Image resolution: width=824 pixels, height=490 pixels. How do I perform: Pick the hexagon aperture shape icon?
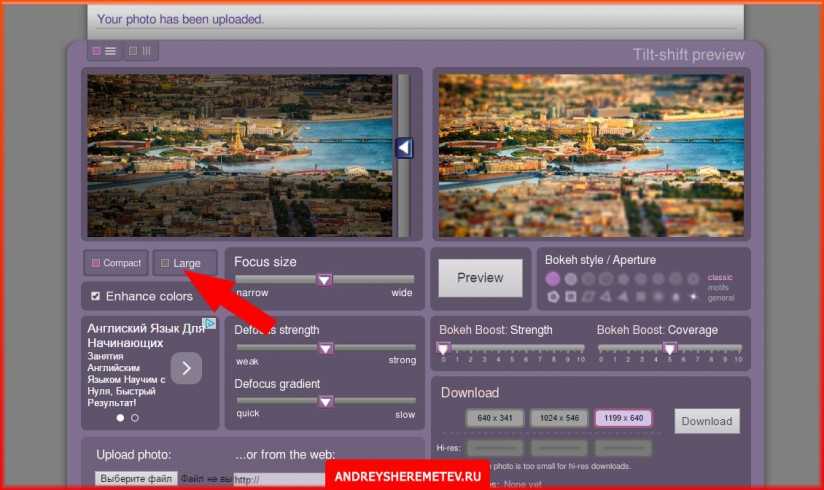click(x=553, y=297)
